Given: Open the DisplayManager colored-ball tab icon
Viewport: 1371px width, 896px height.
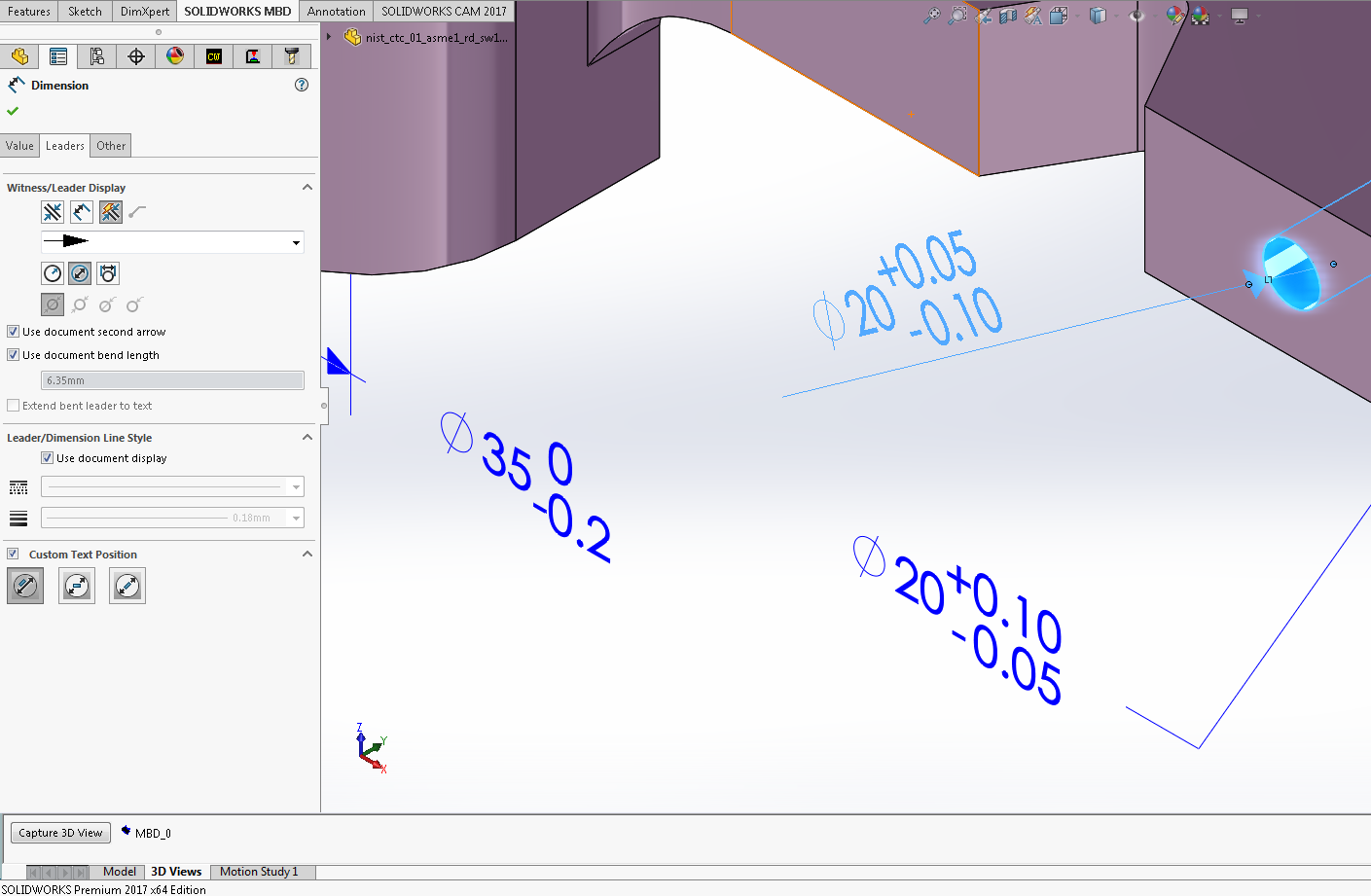Looking at the screenshot, I should pyautogui.click(x=175, y=55).
